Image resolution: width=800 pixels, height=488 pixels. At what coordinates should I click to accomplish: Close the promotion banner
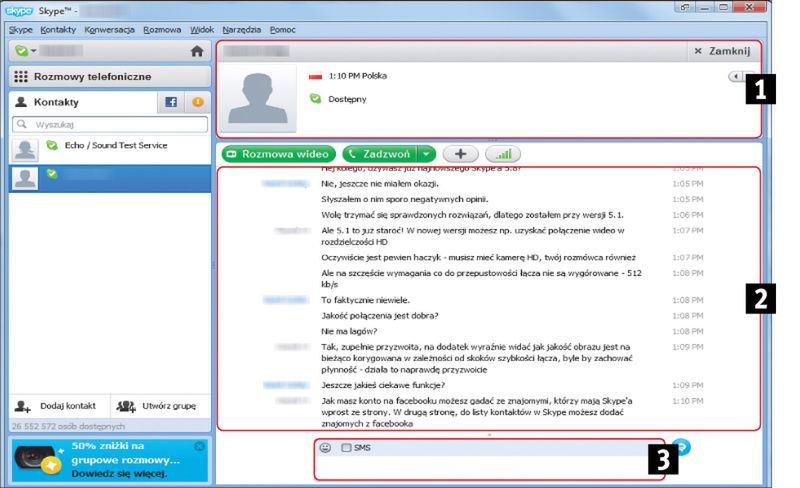coord(199,446)
